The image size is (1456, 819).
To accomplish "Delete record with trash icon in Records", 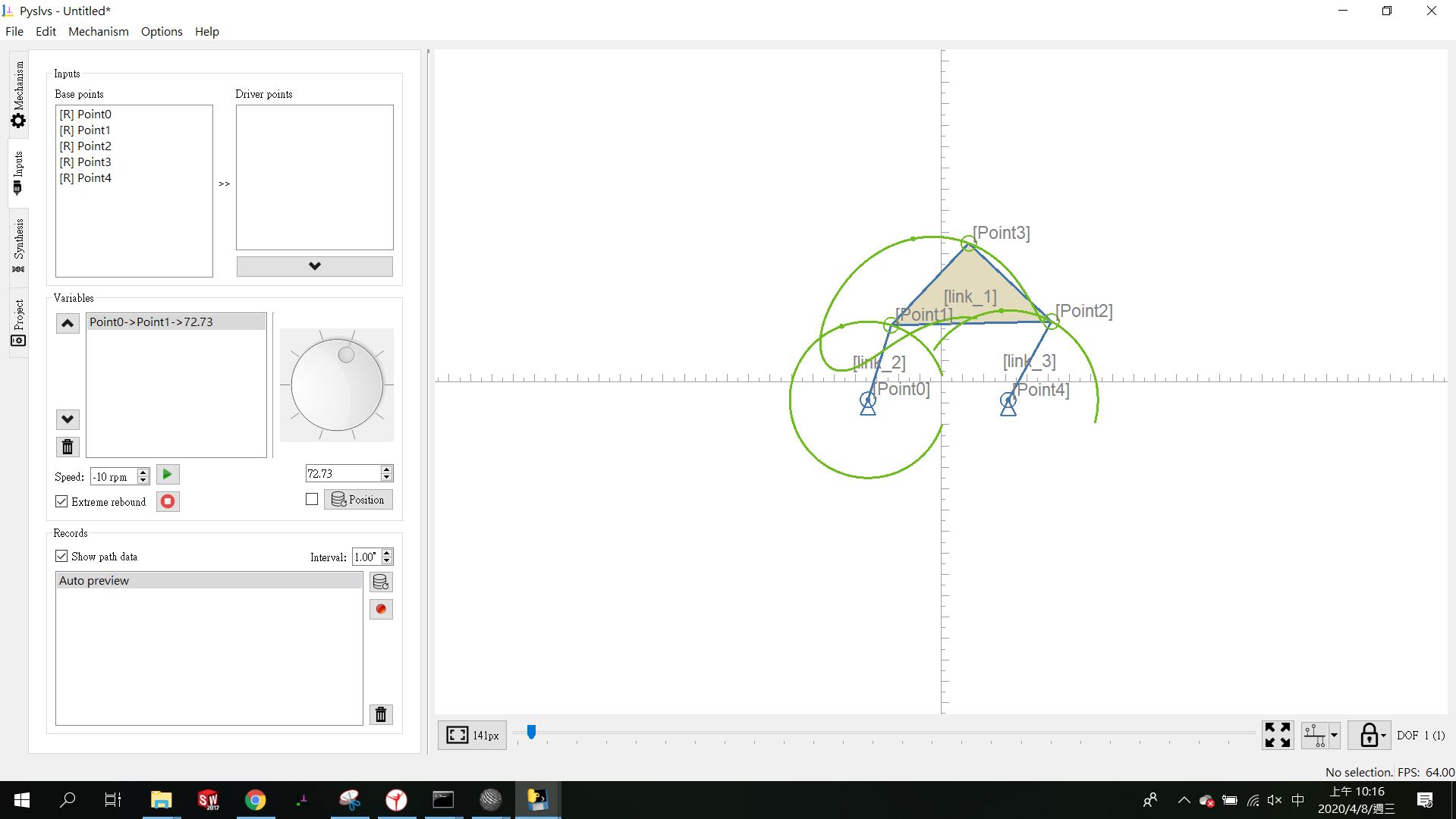I will pyautogui.click(x=381, y=714).
